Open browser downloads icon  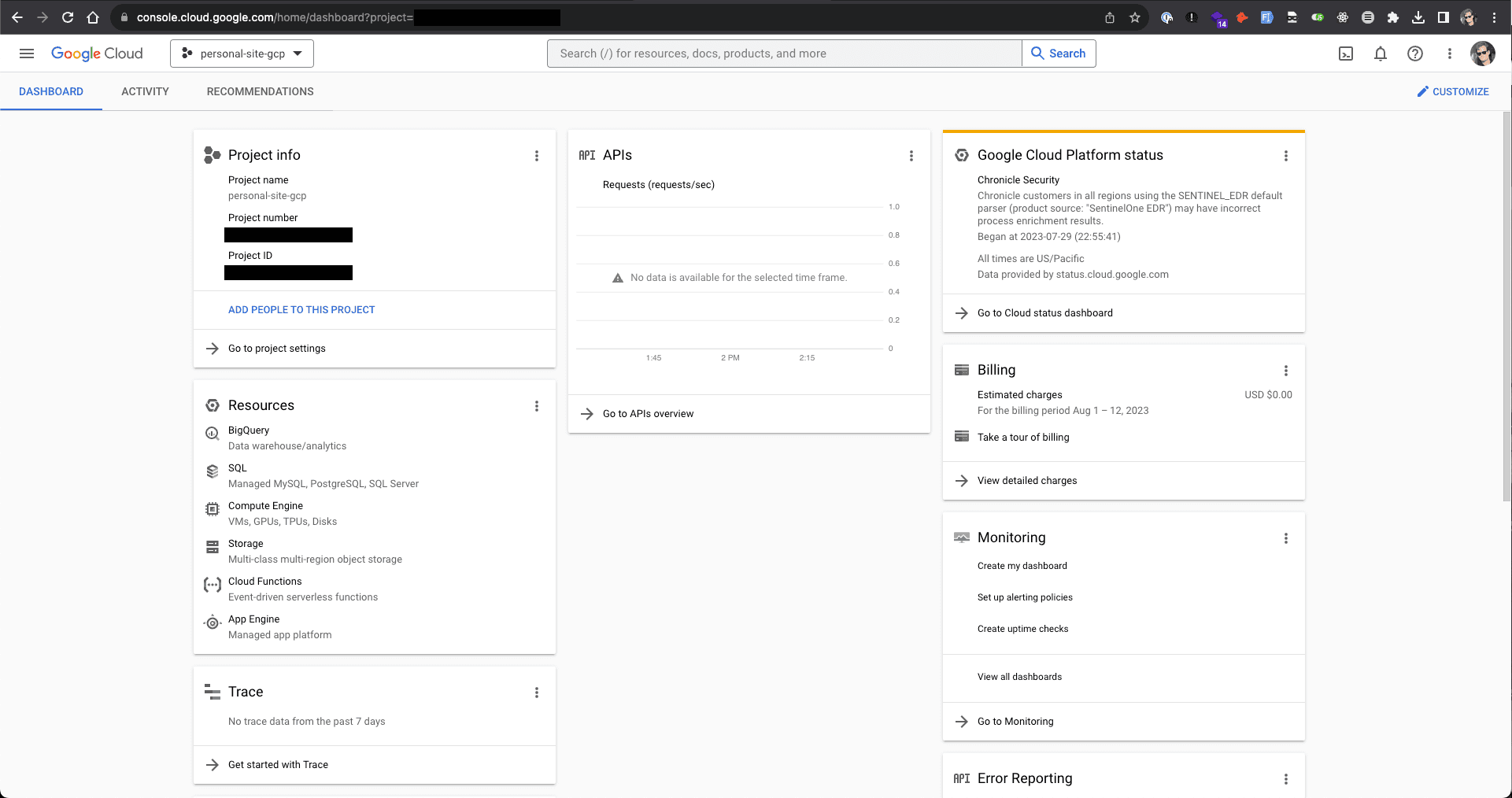click(x=1418, y=17)
